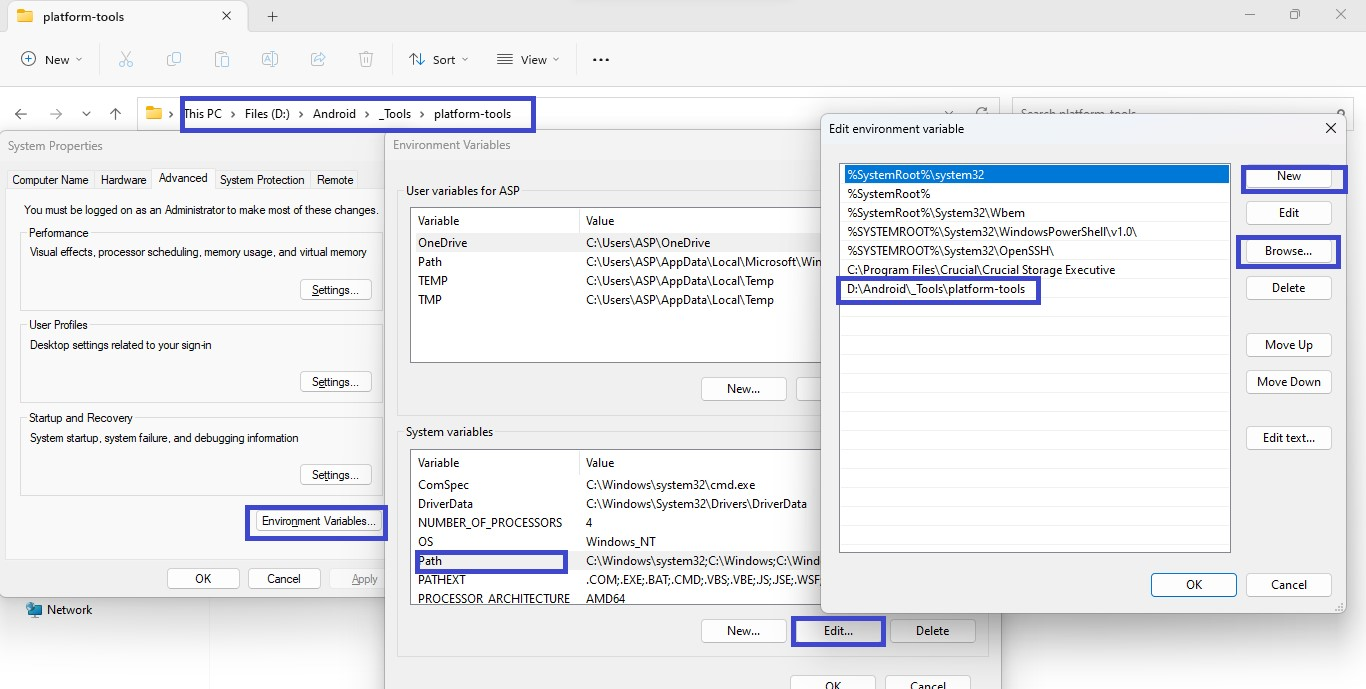Click the Delete trash bin icon
Screen dimensions: 1366x689
[x=366, y=60]
